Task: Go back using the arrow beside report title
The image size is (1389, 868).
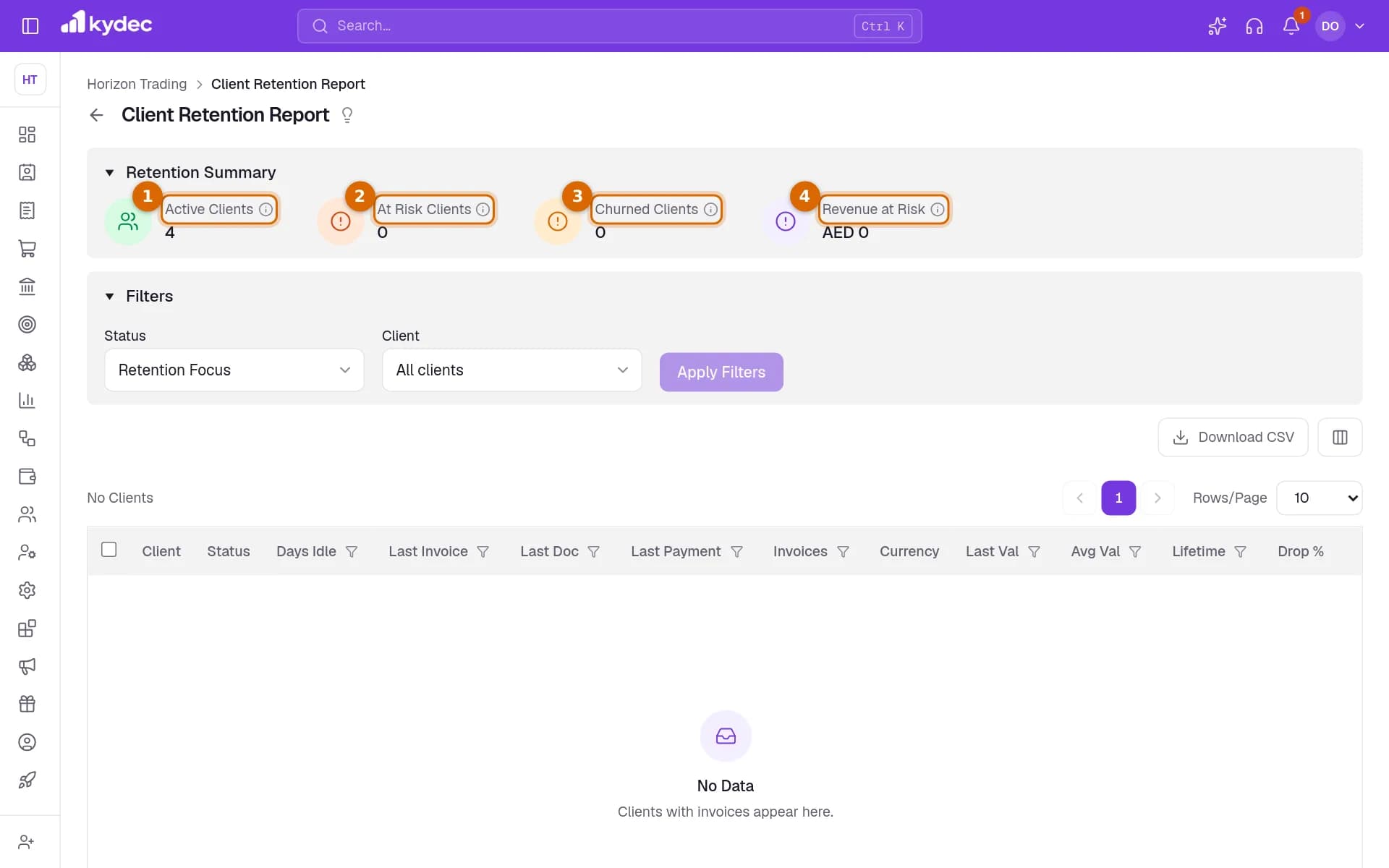Action: click(96, 115)
